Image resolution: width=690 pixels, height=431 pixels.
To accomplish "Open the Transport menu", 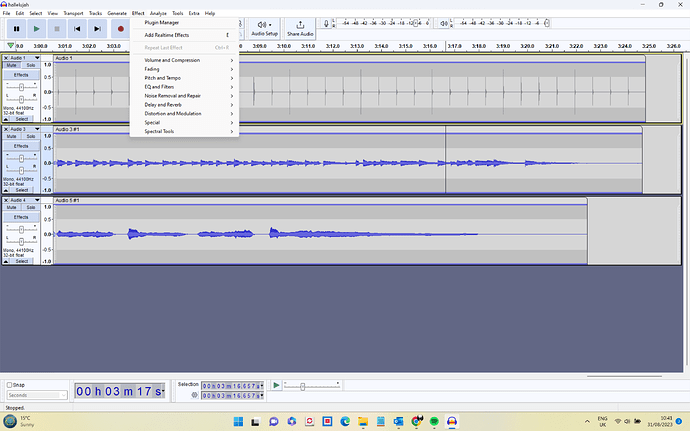I will pyautogui.click(x=73, y=13).
